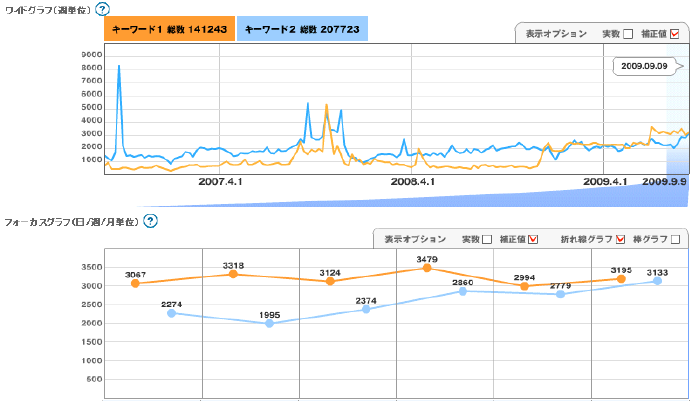Viewport: 697px width, 402px height.
Task: Click orange data point labeled 3479
Action: click(x=427, y=268)
